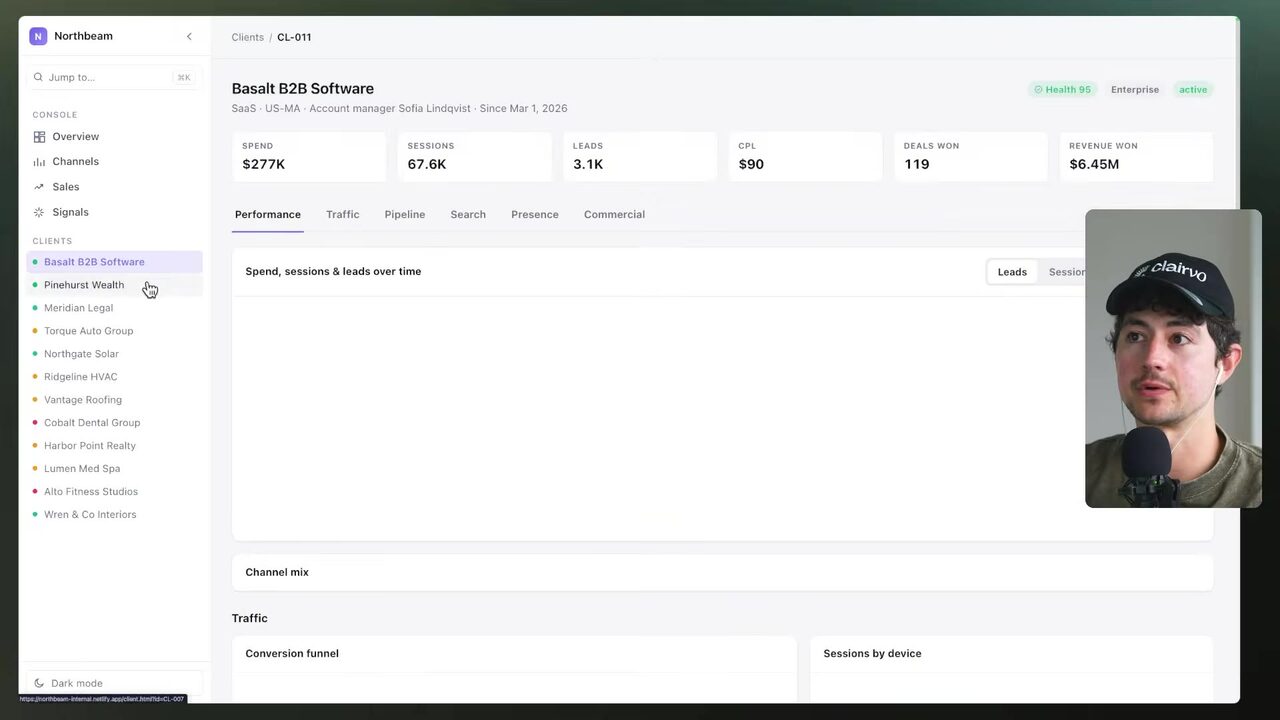Open the Pipeline tab
The width and height of the screenshot is (1280, 720).
(x=405, y=215)
